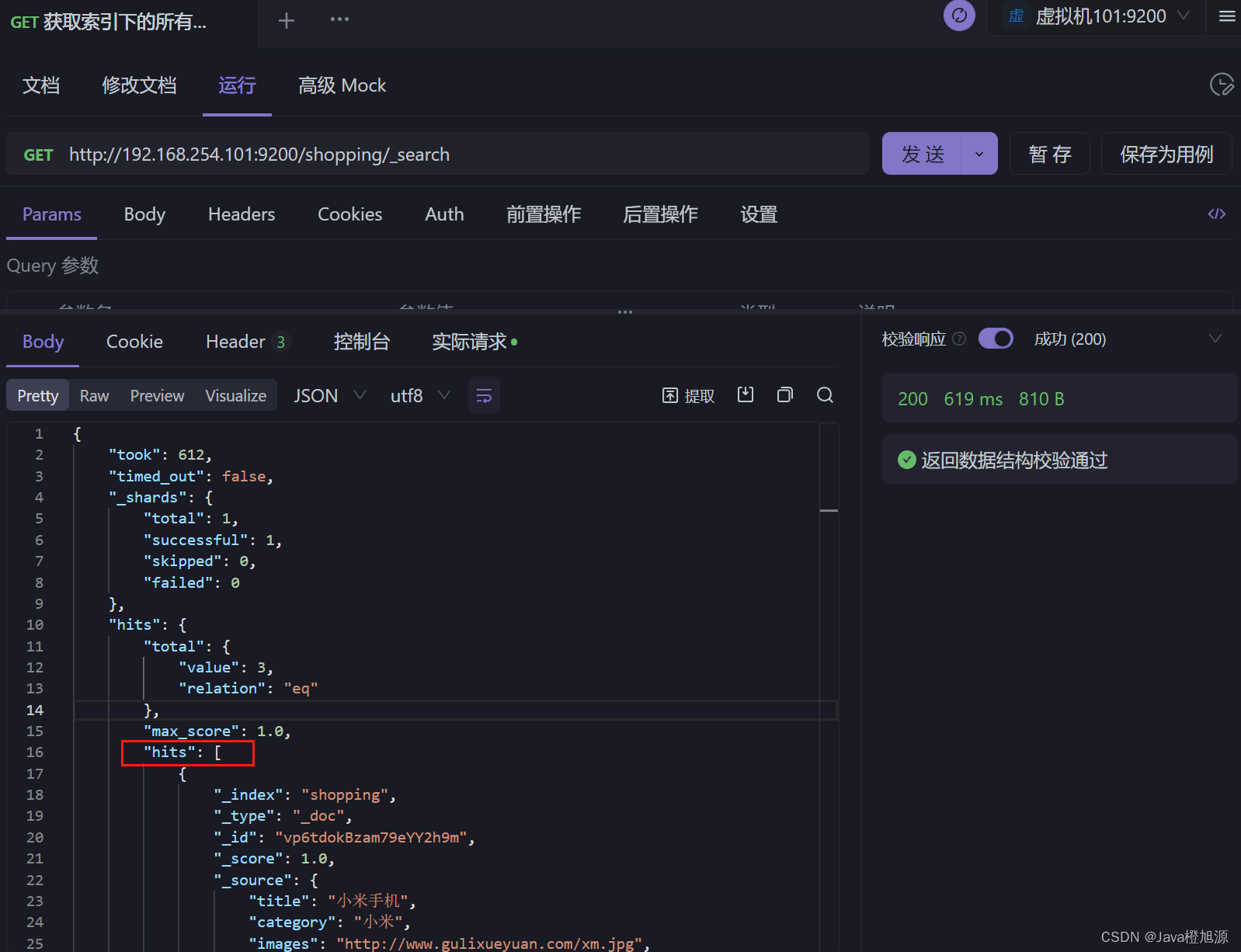Screen dimensions: 1241x952
Task: Select the response Body tab
Action: (43, 342)
